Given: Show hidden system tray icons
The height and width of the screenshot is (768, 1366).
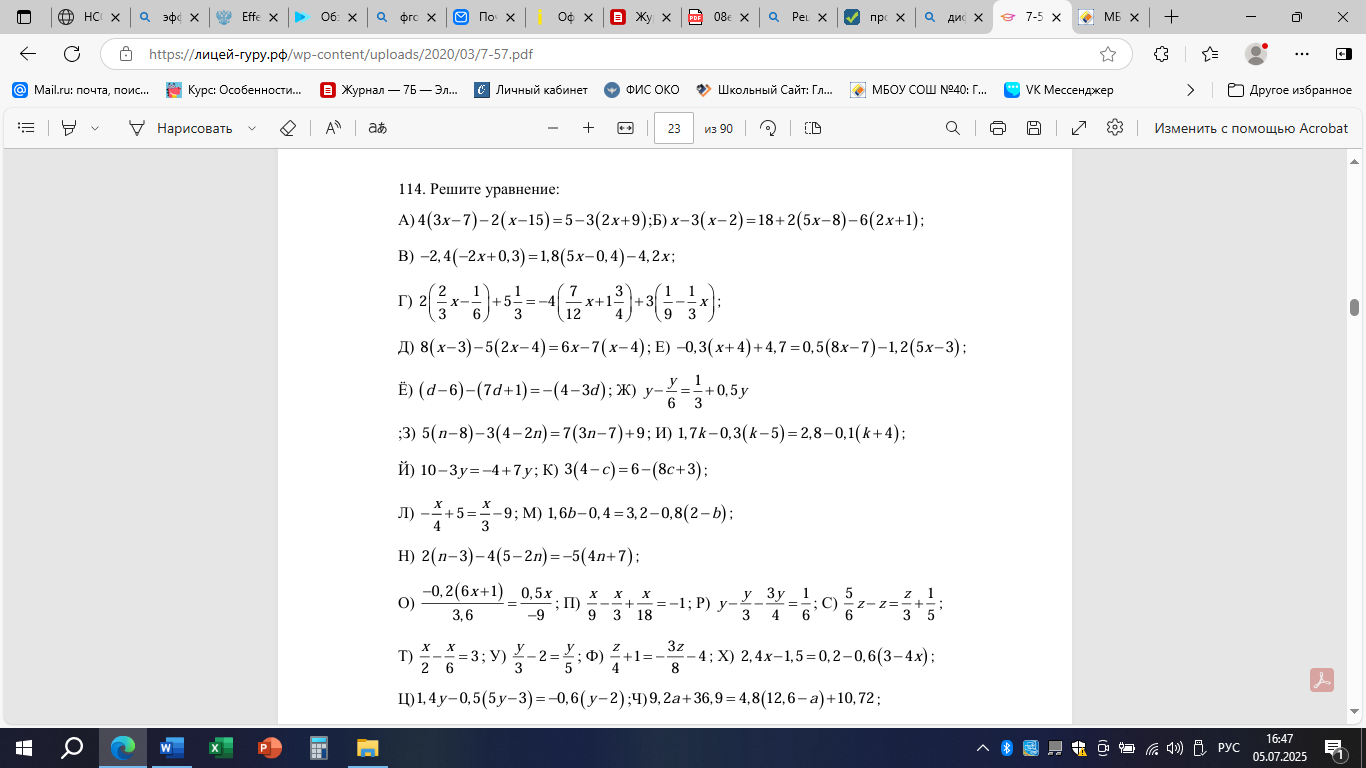Looking at the screenshot, I should (985, 747).
